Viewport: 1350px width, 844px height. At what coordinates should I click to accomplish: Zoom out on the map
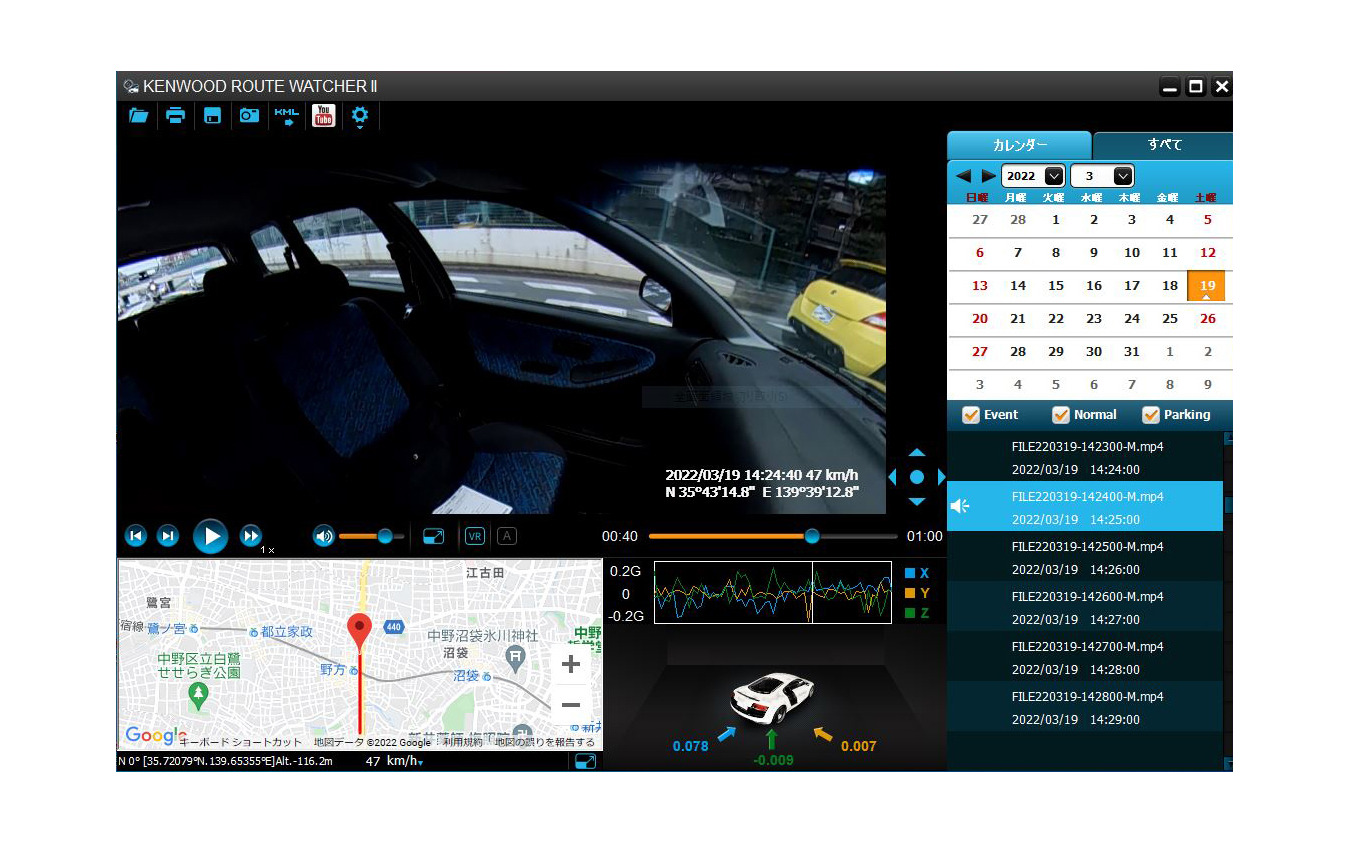coord(571,705)
